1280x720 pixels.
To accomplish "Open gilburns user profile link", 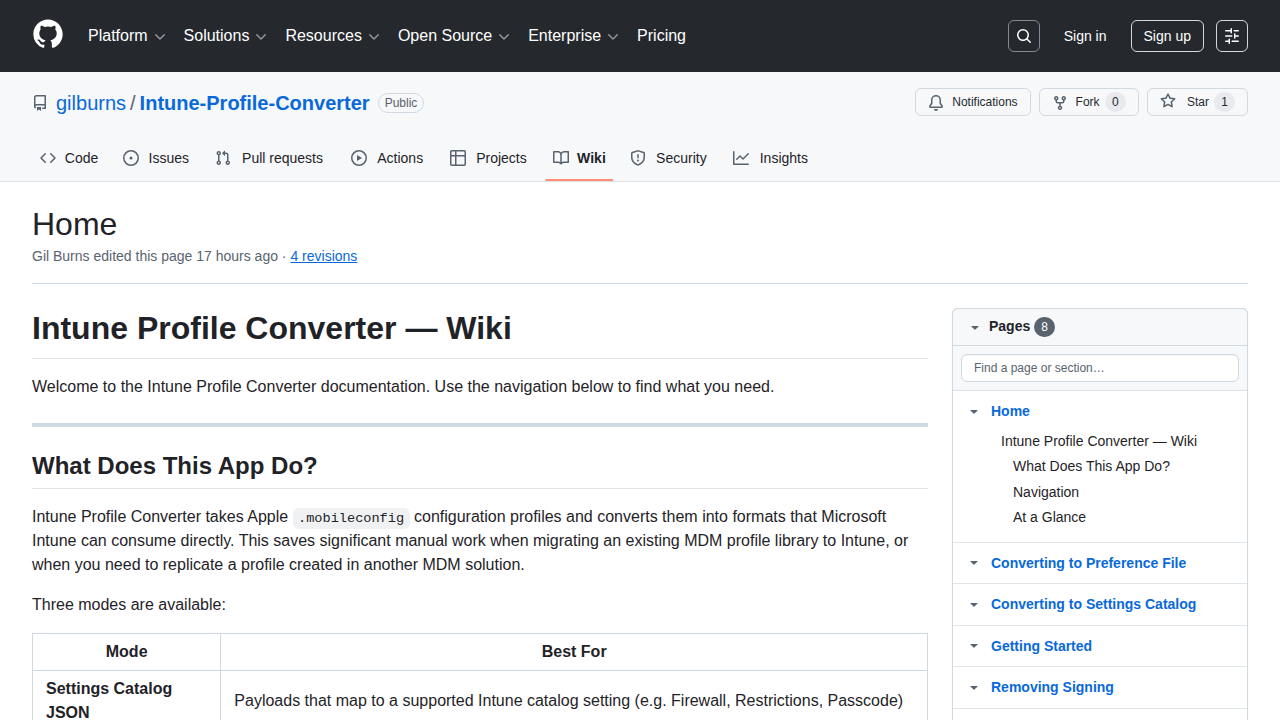I will pos(91,103).
